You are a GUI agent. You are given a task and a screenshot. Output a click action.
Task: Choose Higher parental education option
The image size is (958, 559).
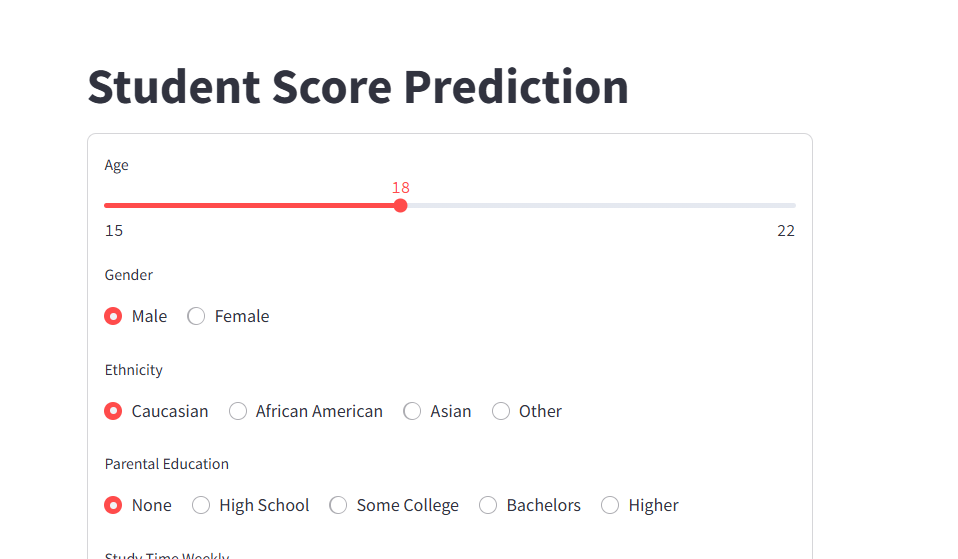pos(610,505)
